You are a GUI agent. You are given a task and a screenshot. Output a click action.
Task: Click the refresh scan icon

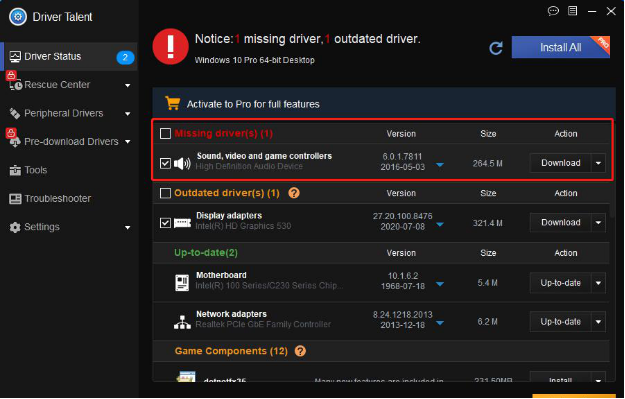(496, 48)
